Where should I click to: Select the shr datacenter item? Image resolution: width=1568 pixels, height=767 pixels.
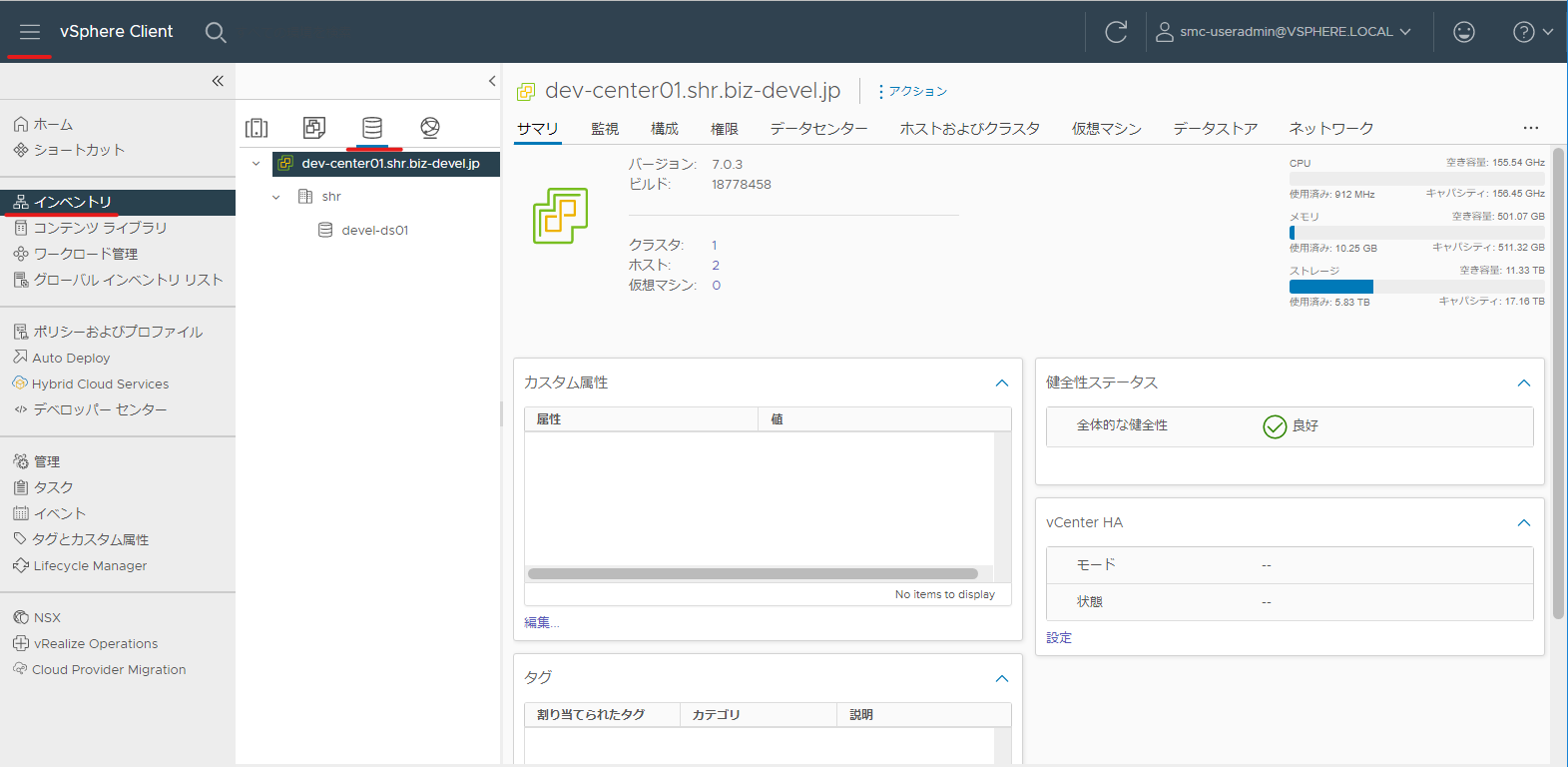[x=331, y=197]
